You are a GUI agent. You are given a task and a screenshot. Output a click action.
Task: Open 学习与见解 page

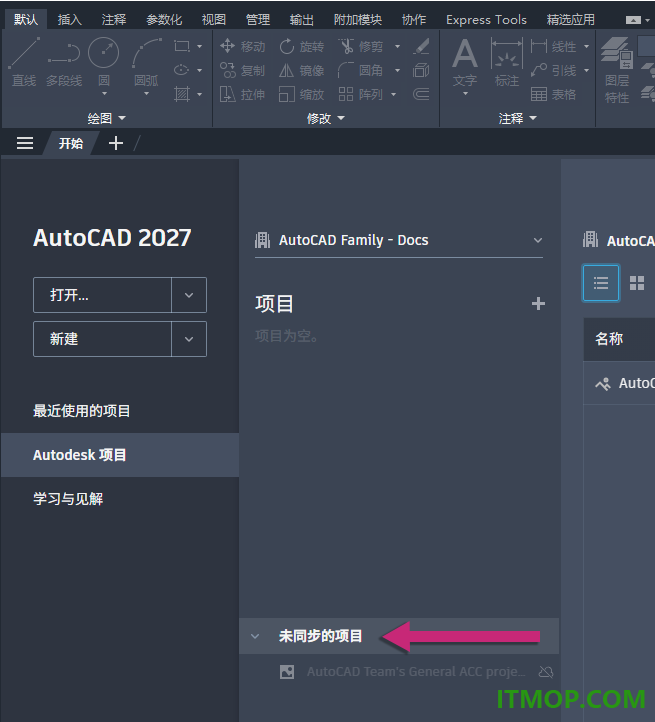click(x=68, y=499)
